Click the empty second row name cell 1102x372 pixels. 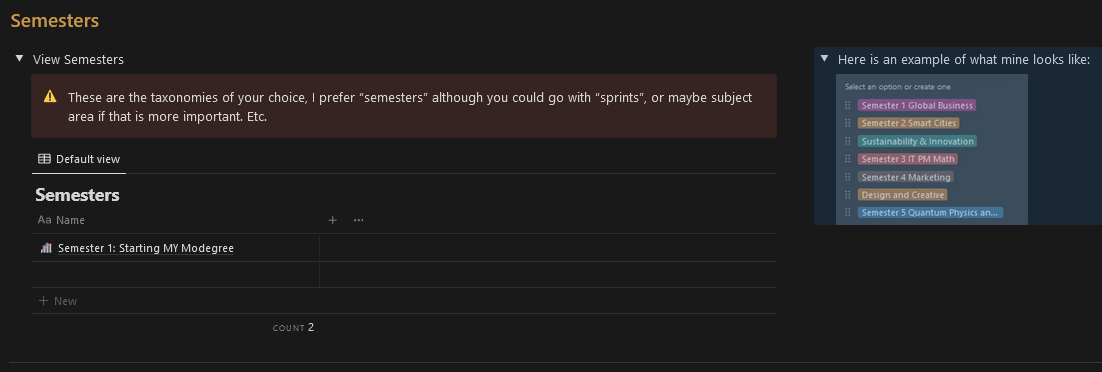coord(176,275)
